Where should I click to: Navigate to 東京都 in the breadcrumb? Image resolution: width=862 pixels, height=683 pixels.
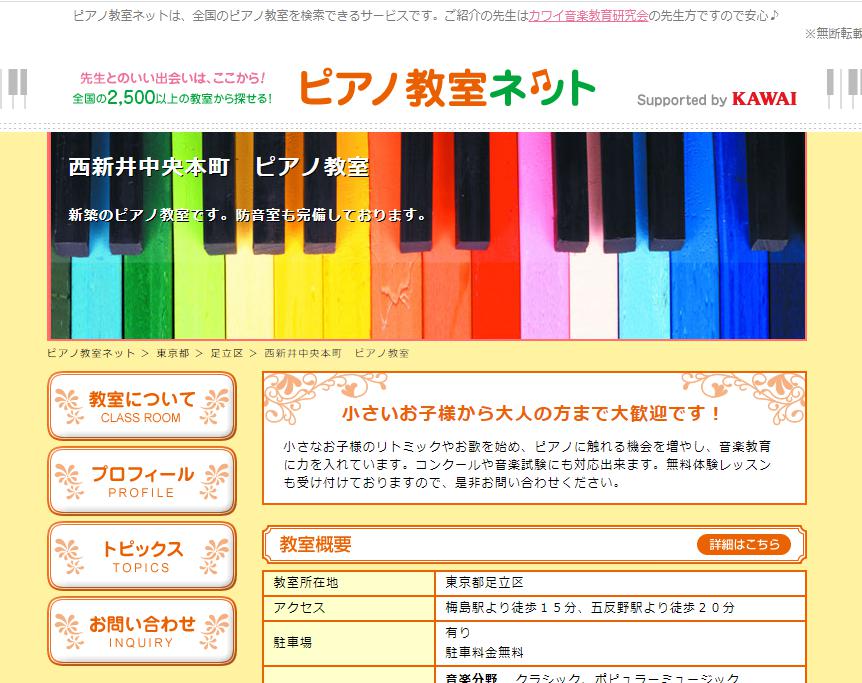click(172, 354)
